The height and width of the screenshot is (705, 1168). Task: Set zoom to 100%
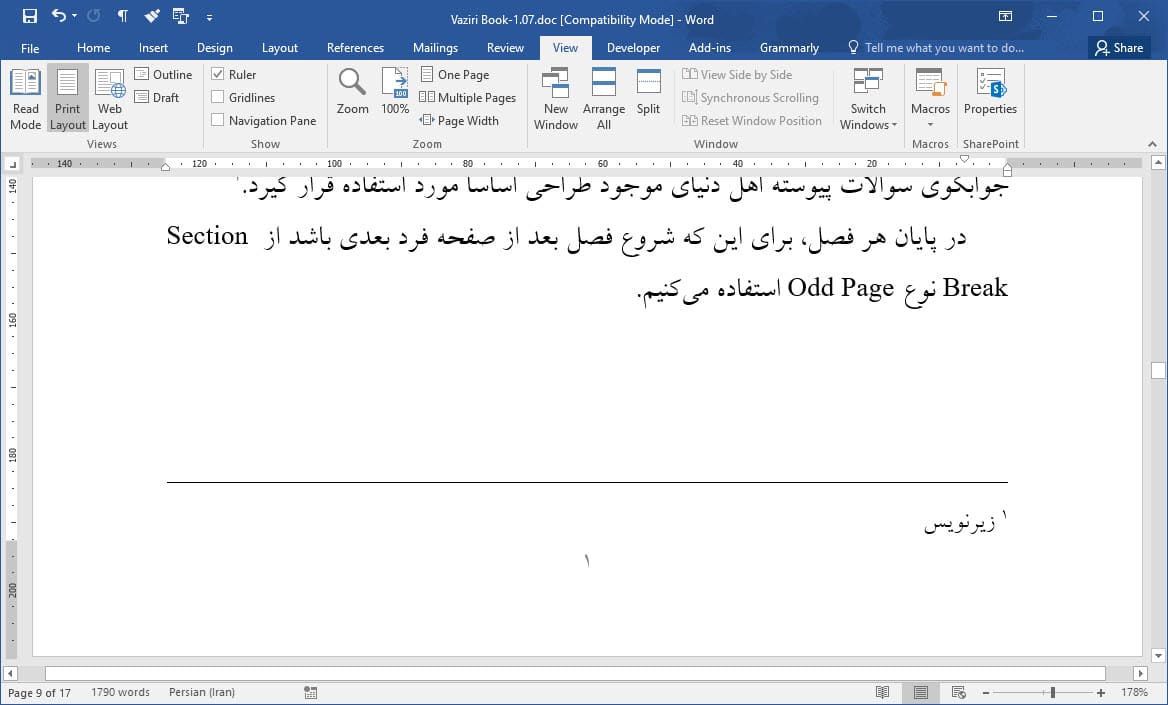(395, 97)
